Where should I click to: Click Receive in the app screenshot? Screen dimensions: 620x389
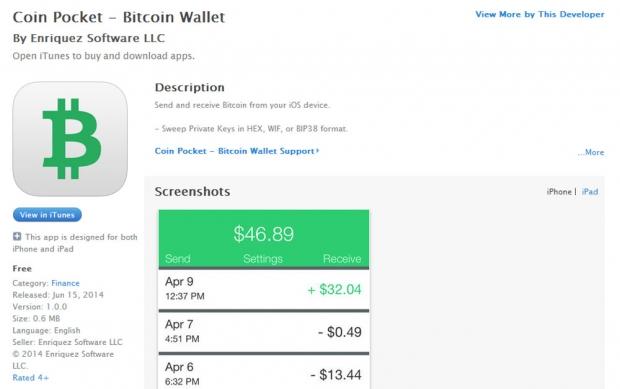tap(342, 259)
